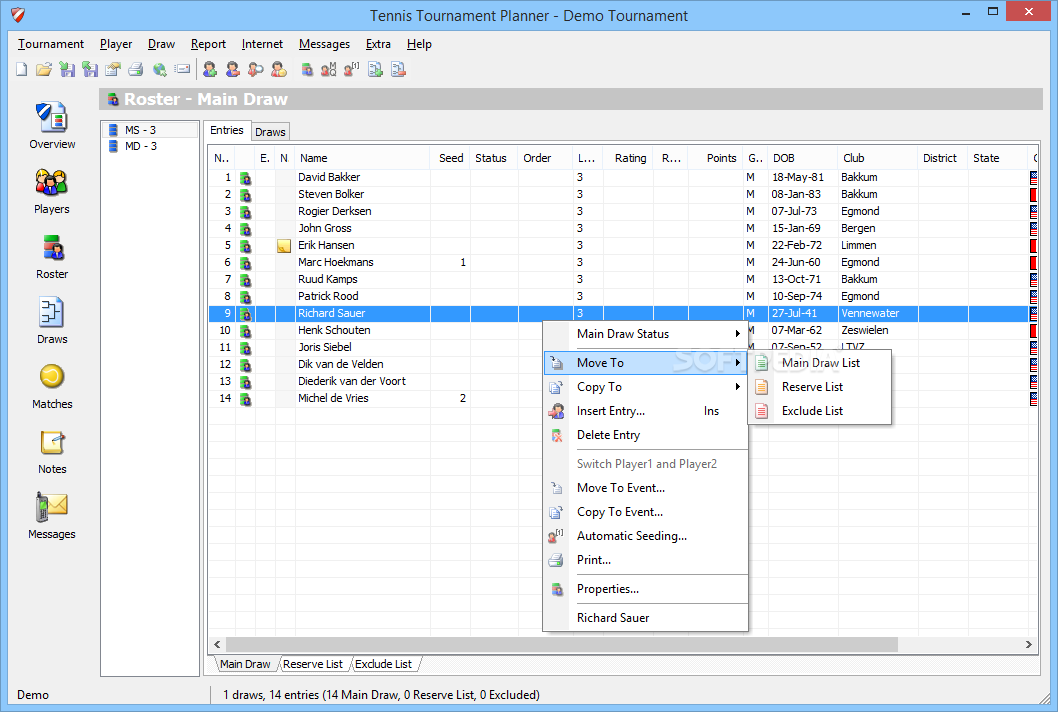Click the entry icon beside David Bakker

246,178
